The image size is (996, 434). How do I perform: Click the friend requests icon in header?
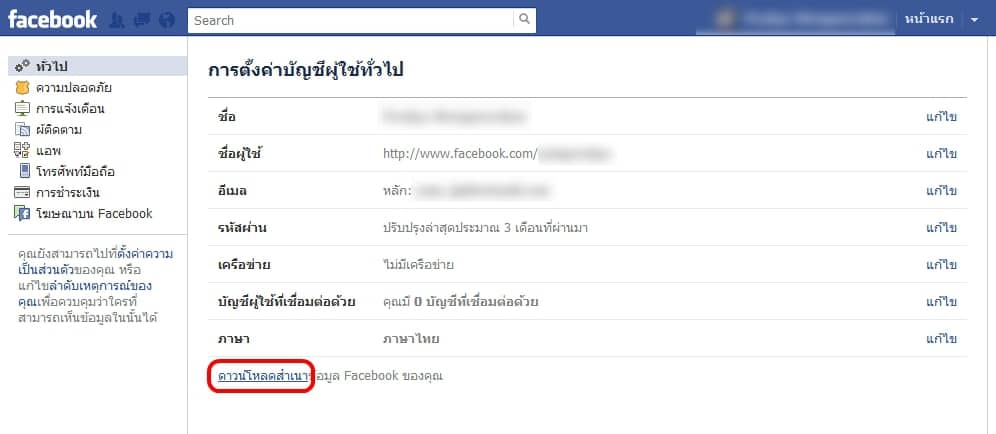117,20
